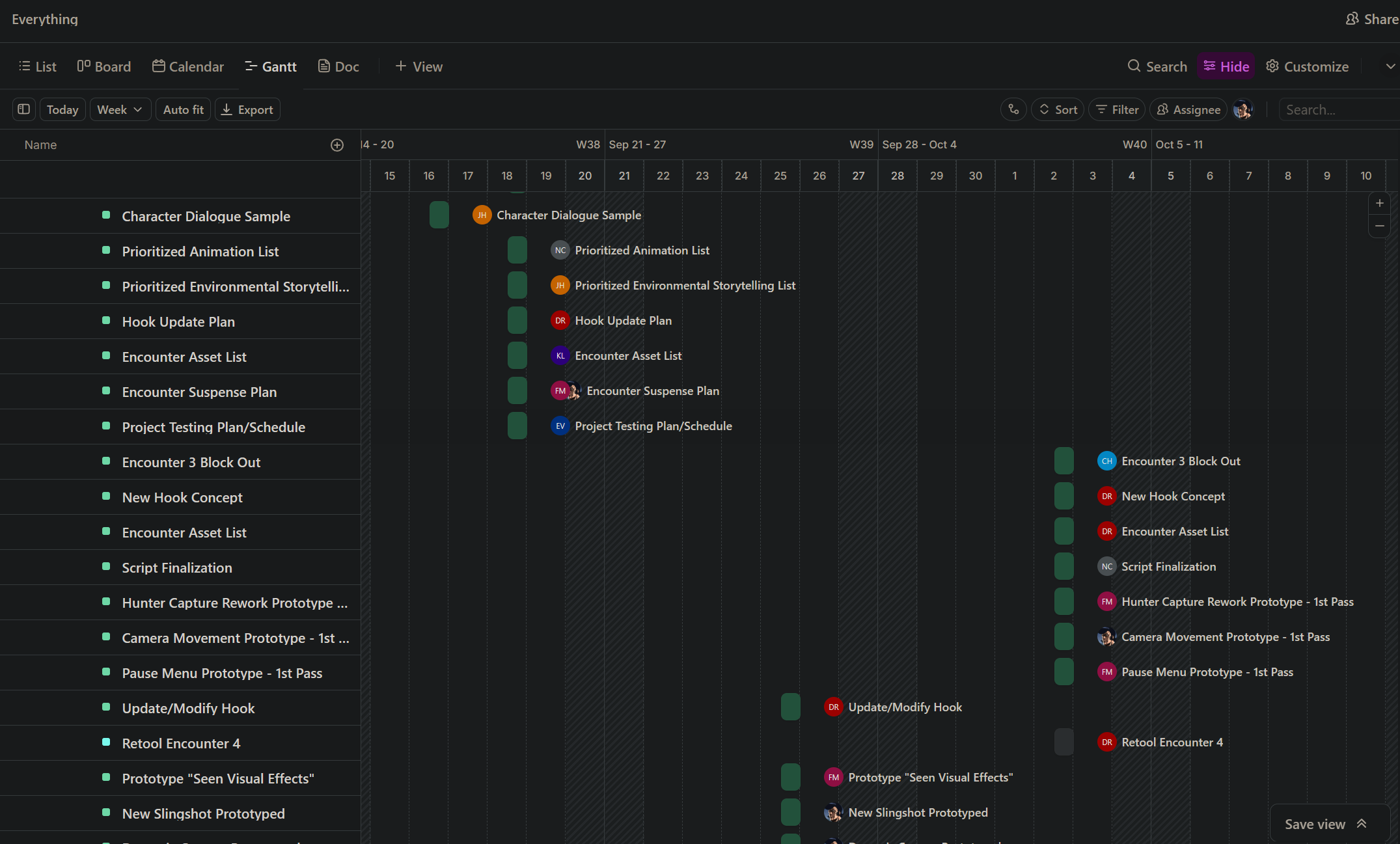This screenshot has height=844, width=1400.
Task: Click the gray Retool Encounter 4 bar
Action: (1064, 742)
